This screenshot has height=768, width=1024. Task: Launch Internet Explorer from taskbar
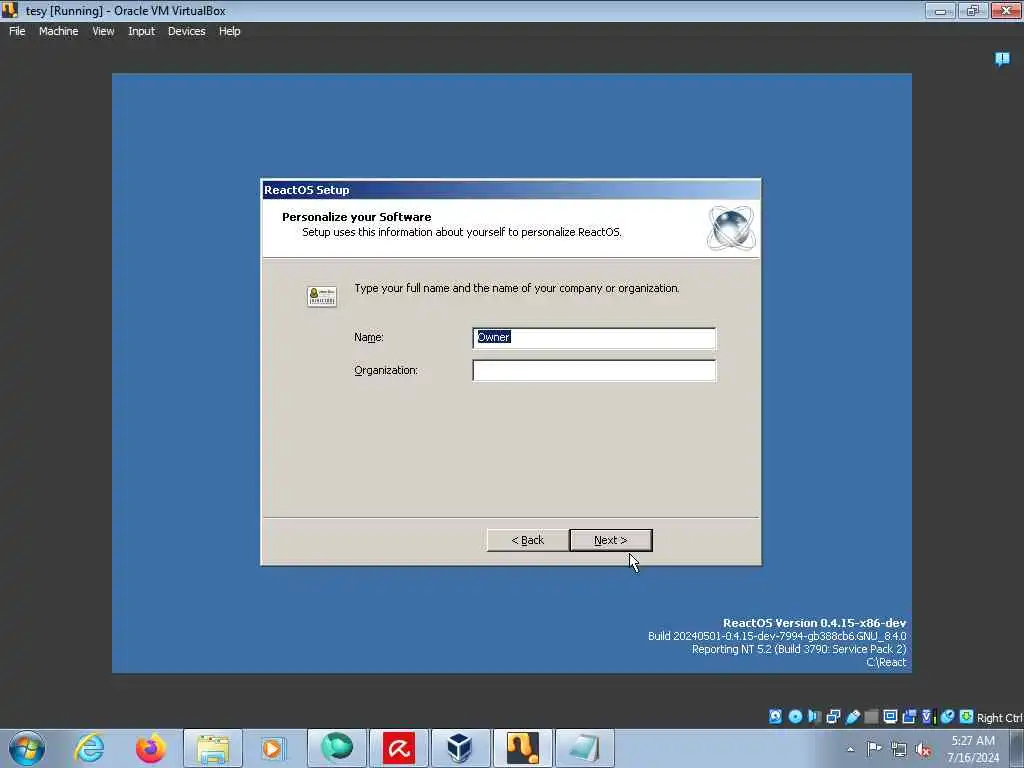coord(89,748)
